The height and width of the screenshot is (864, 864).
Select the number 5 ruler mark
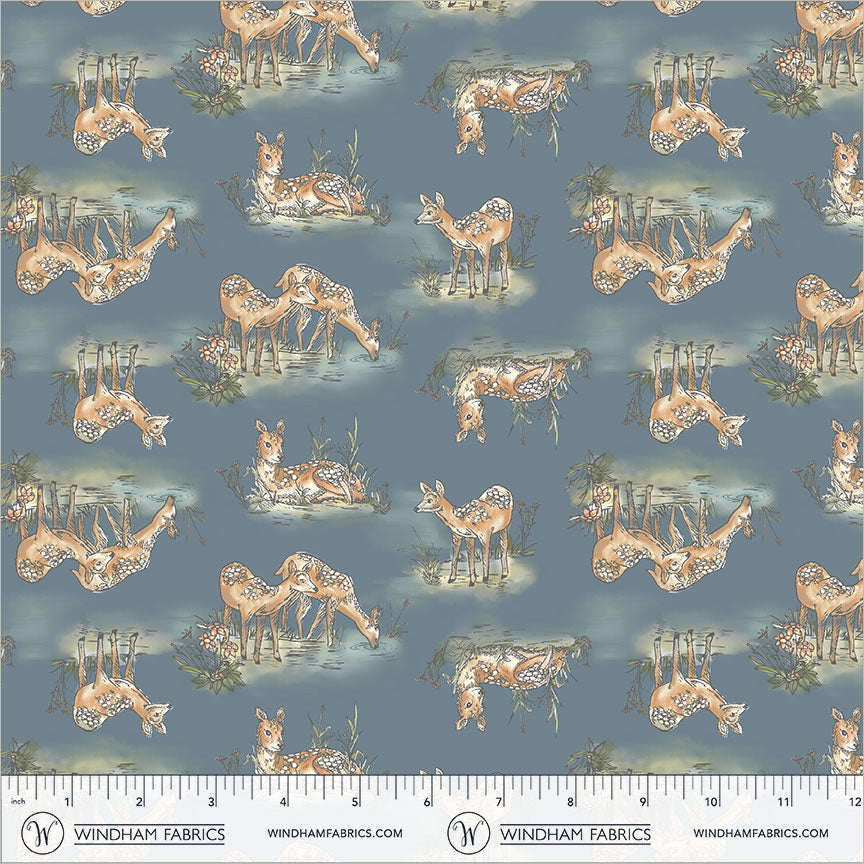pos(355,802)
